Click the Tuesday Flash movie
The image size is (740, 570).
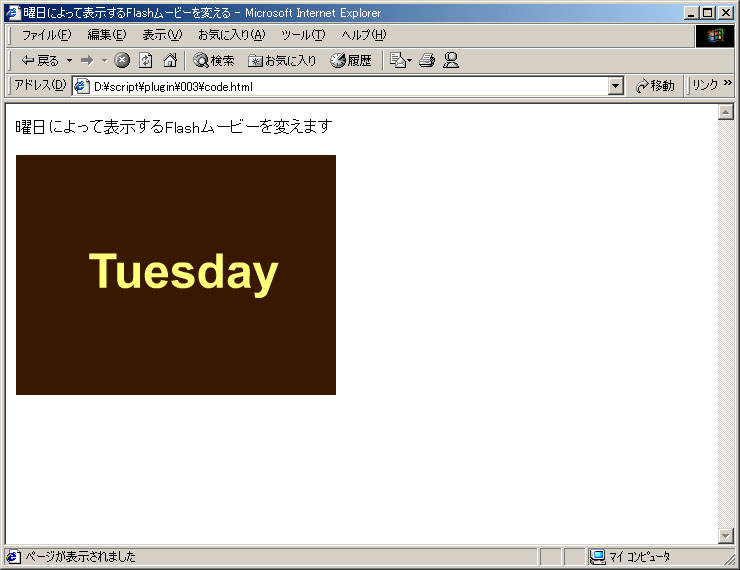pyautogui.click(x=176, y=275)
